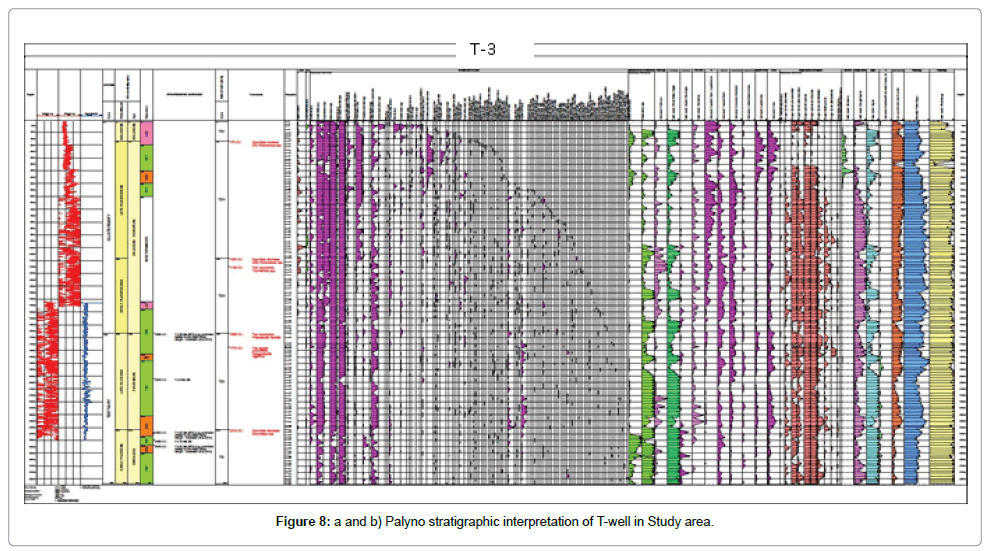Select the yellow filled column at far right
This screenshot has height=551, width=985.
[x=940, y=300]
